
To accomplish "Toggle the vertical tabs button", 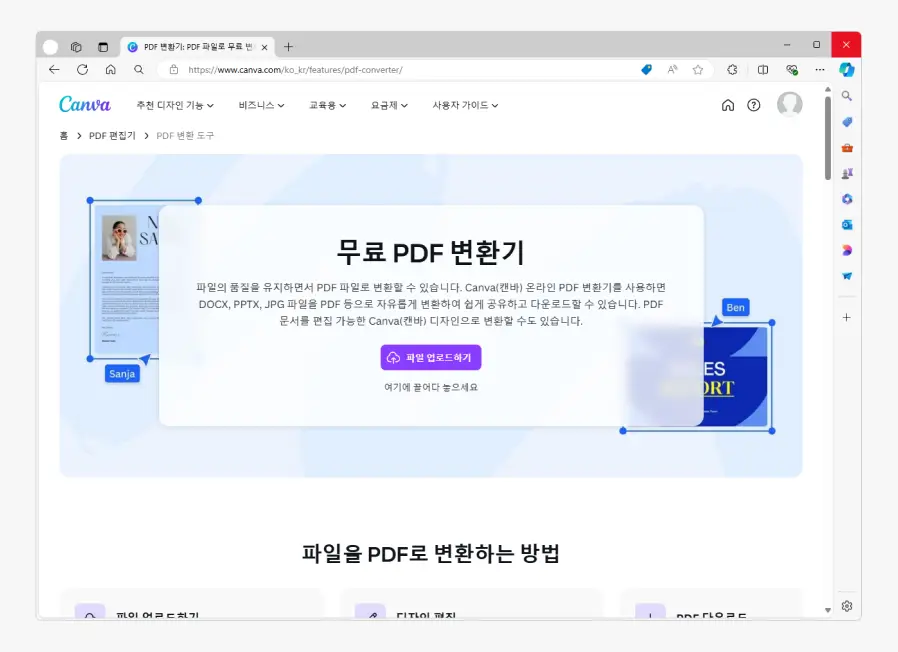I will (102, 47).
